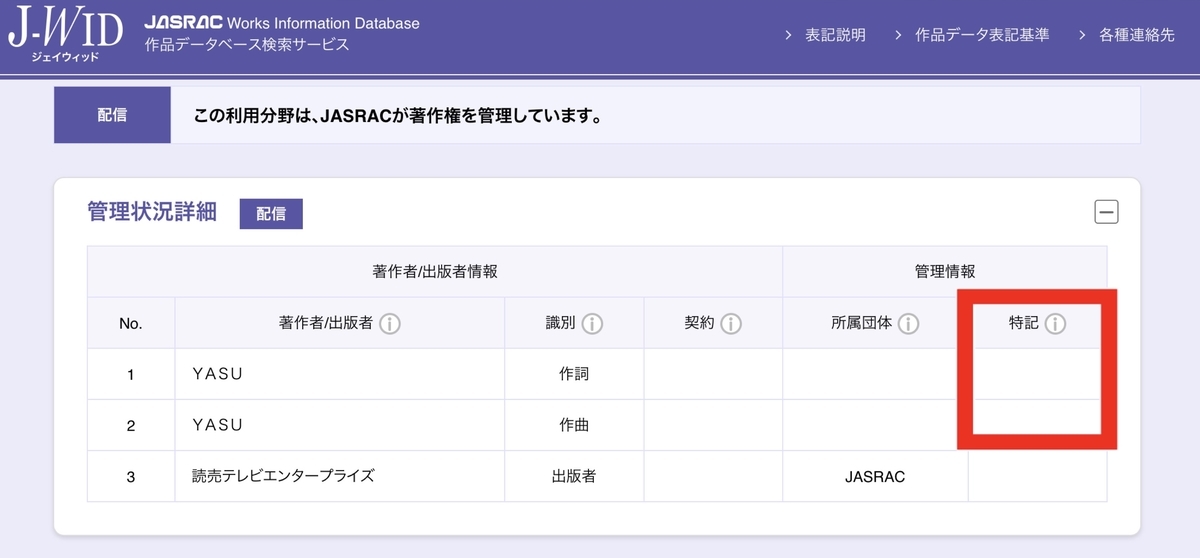This screenshot has height=558, width=1200.
Task: Click the 配信 tag beside 管理状況詳細
Action: 271,214
